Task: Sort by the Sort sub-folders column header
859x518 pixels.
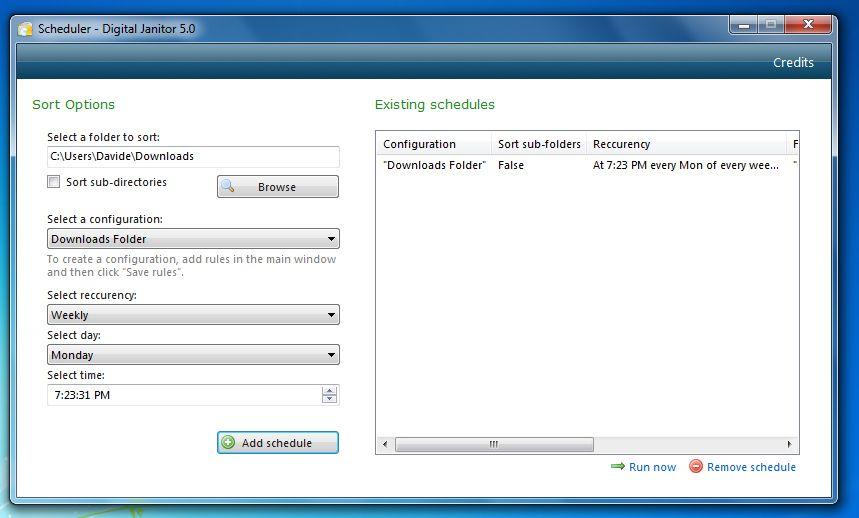Action: click(539, 144)
